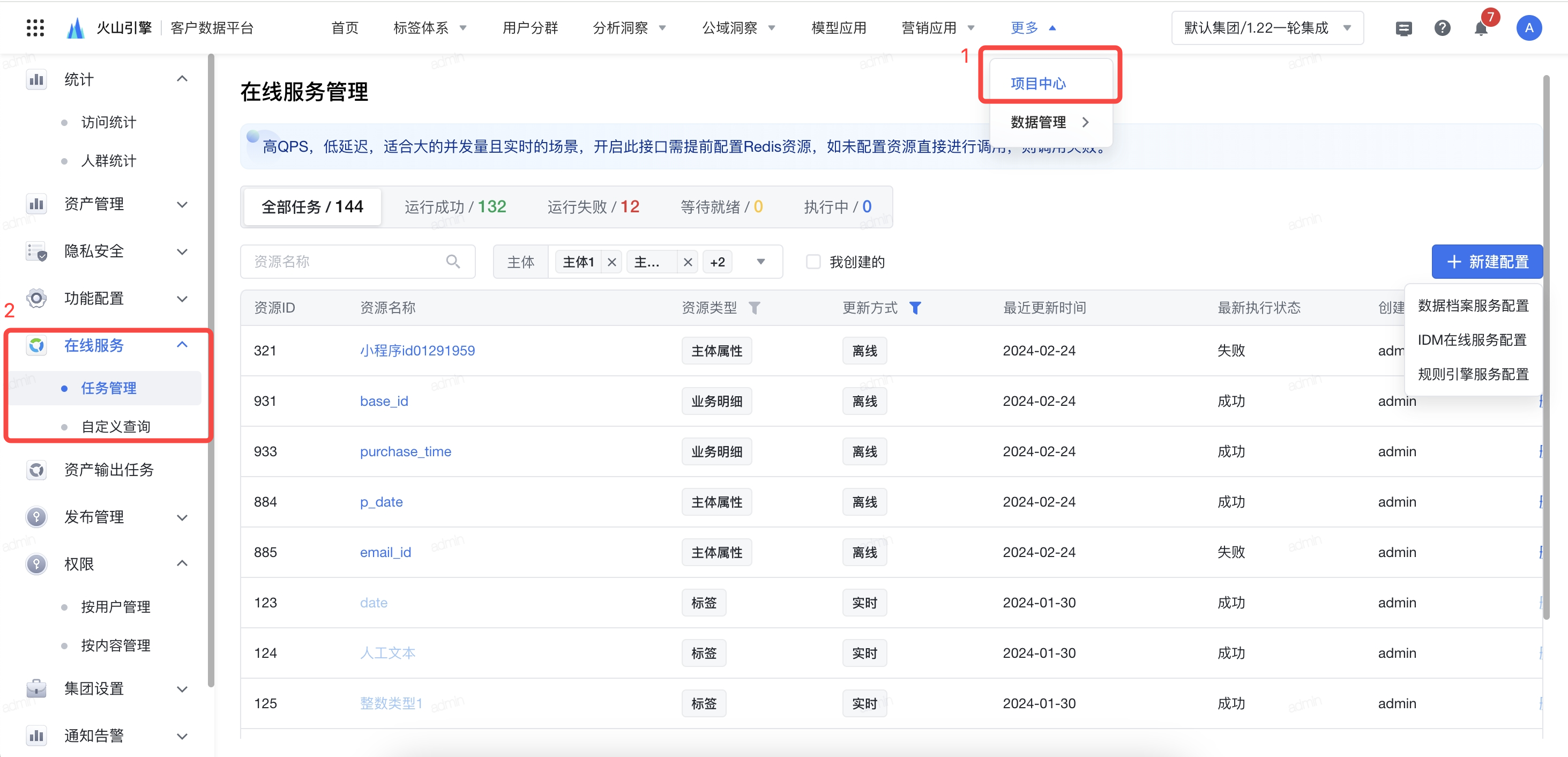Click the Volcano Engine logo
The width and height of the screenshot is (1568, 757).
coord(76,28)
